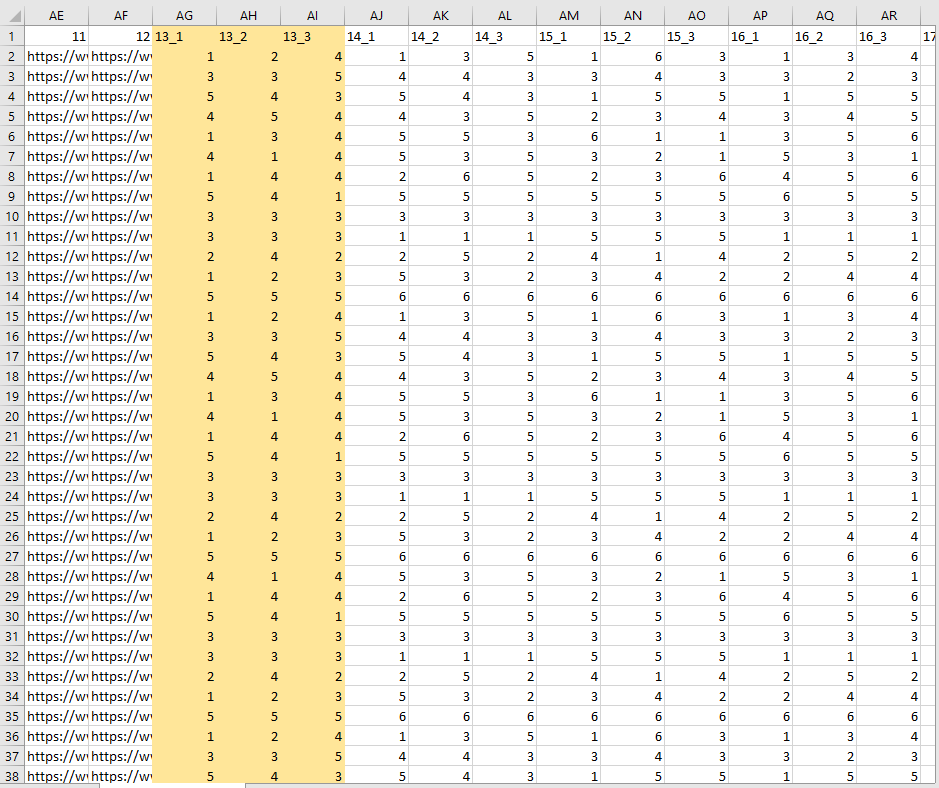Select cell AP22
Image resolution: width=939 pixels, height=788 pixels.
point(760,457)
